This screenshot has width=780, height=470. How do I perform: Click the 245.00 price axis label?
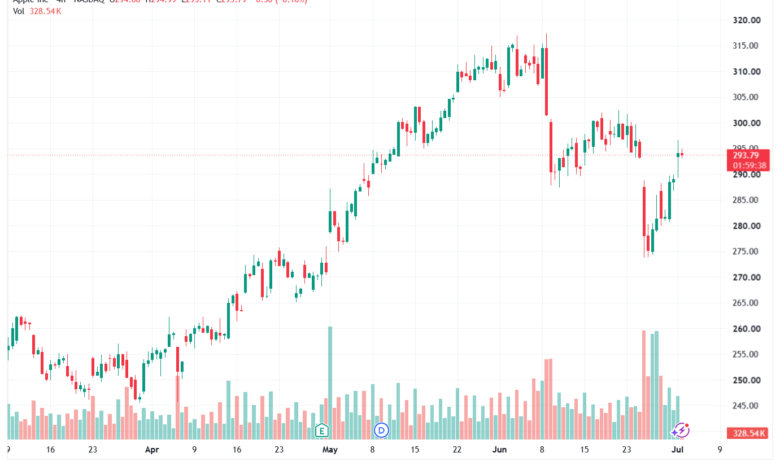click(x=747, y=406)
